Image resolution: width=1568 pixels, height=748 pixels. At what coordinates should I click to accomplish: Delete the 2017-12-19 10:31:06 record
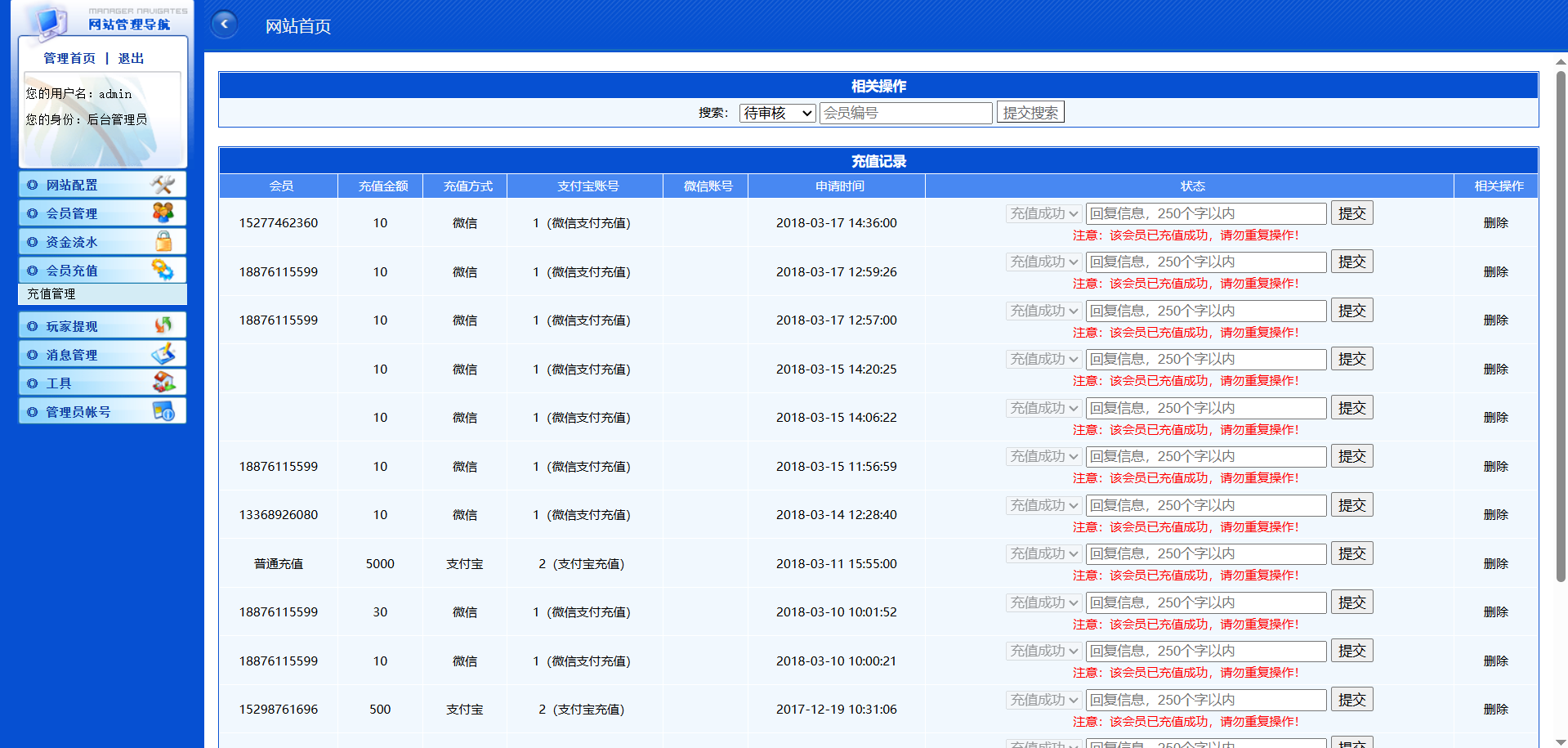coord(1495,710)
